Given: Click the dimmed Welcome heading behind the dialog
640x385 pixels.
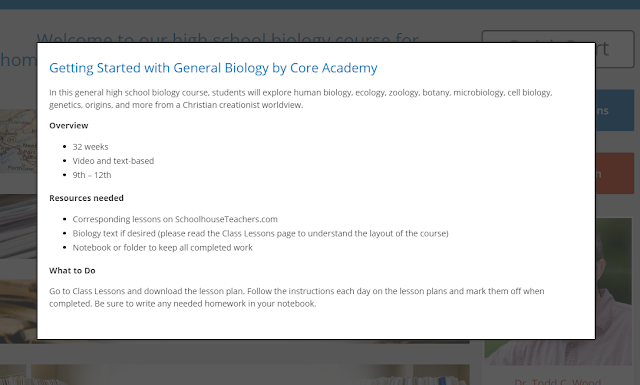Looking at the screenshot, I should 228,38.
